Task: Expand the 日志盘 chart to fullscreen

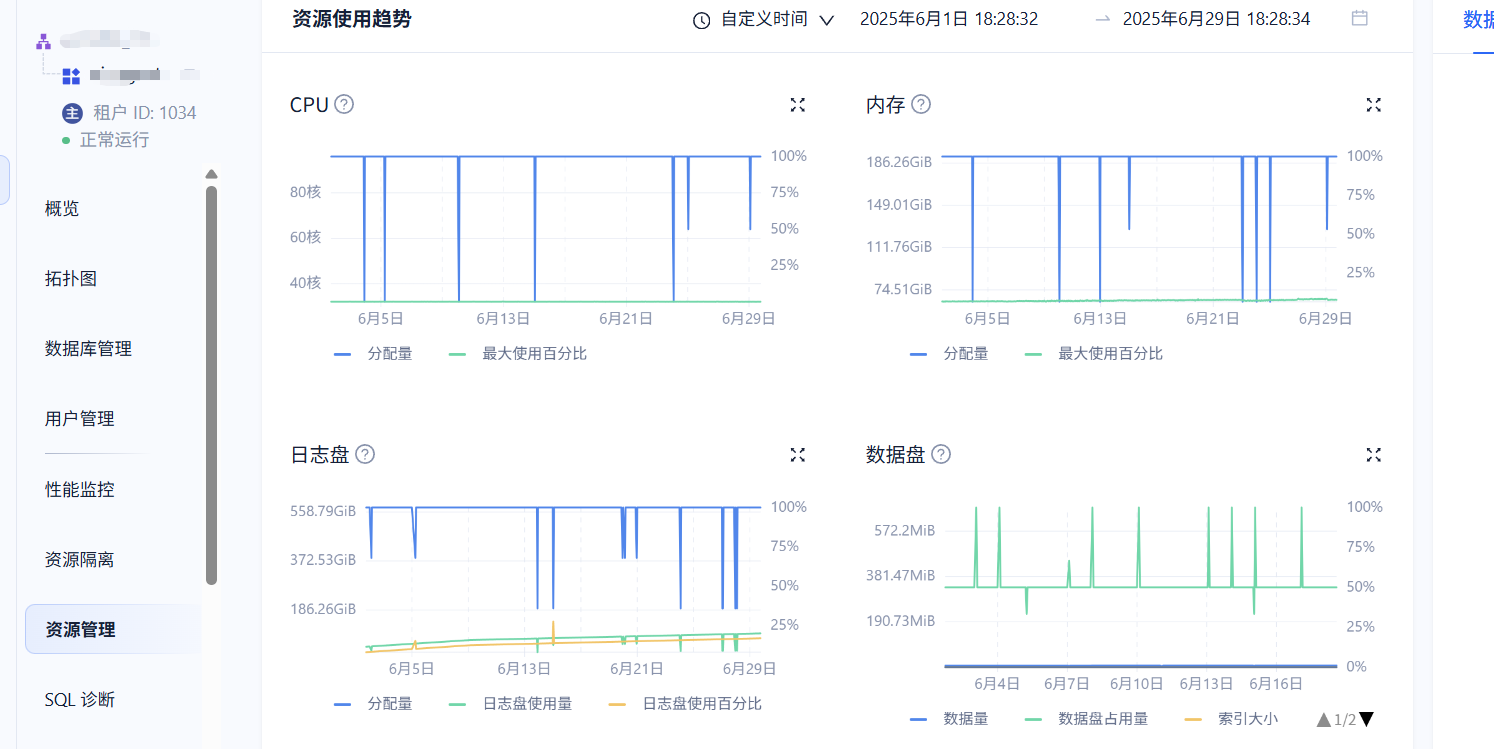Action: (797, 455)
